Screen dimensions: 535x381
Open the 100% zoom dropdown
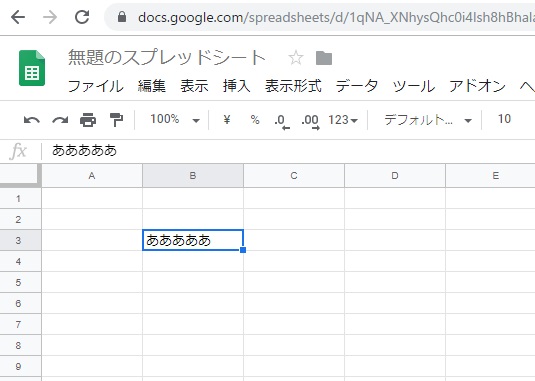tap(174, 119)
